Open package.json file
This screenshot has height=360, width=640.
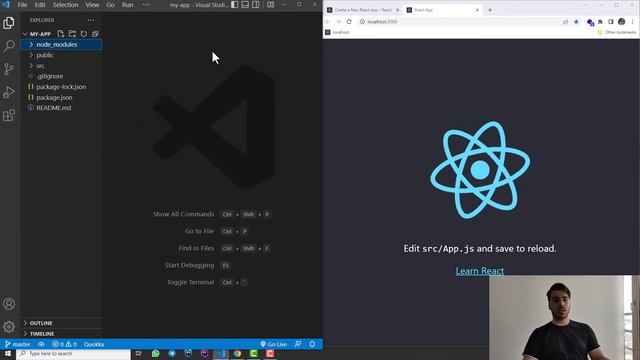(61, 98)
